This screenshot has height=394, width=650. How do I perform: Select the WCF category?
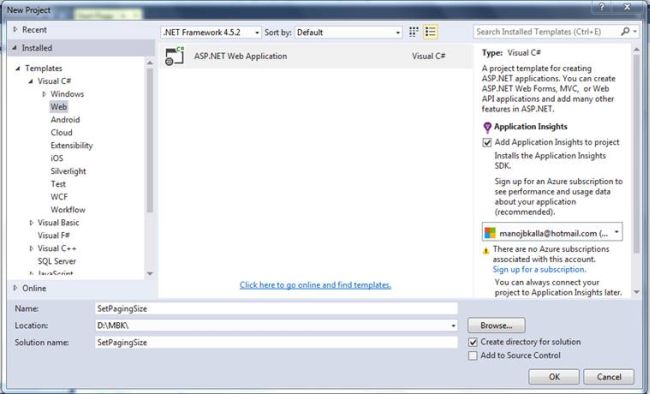tap(59, 197)
